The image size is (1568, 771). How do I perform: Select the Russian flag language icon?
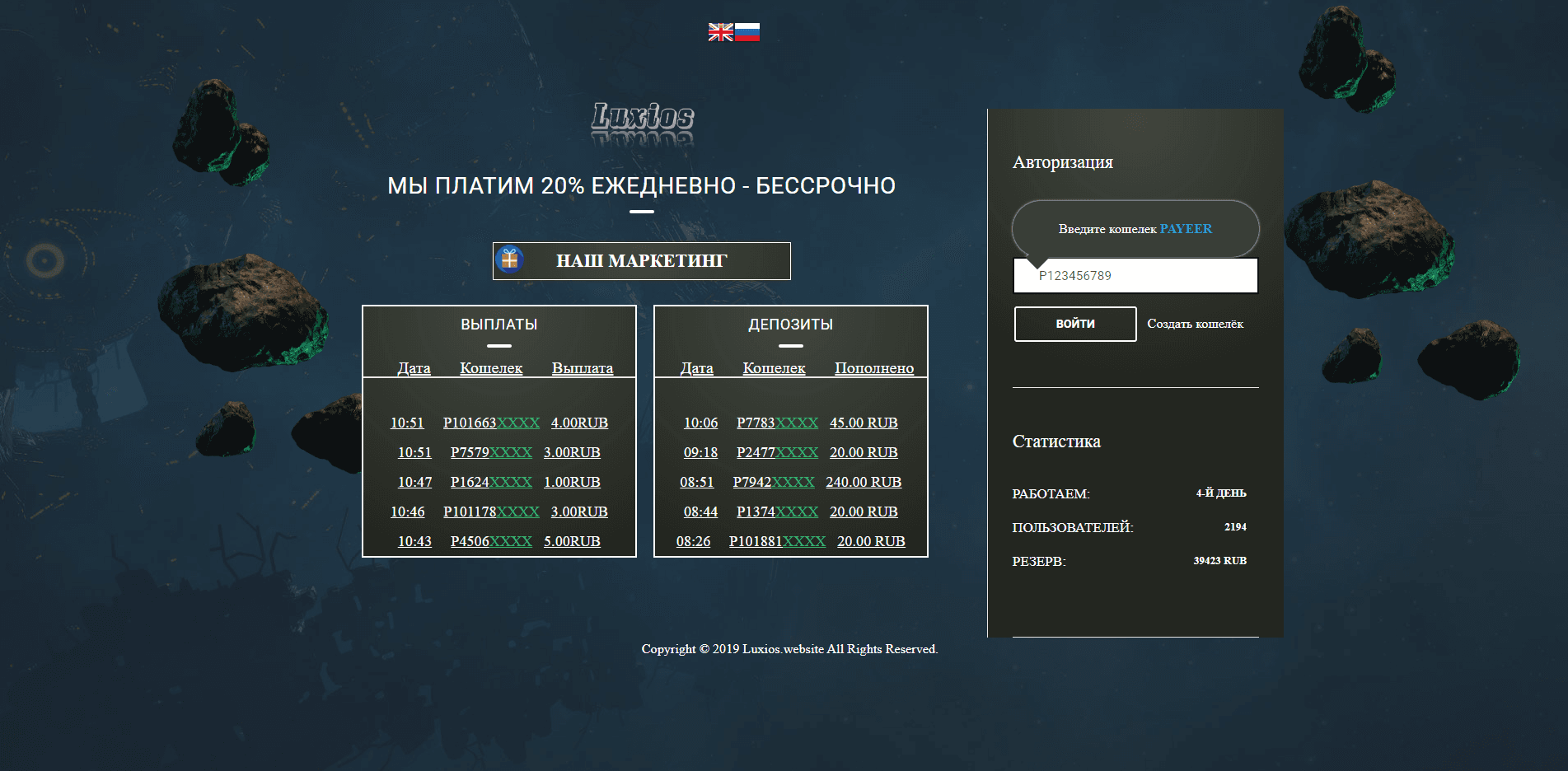click(x=747, y=32)
